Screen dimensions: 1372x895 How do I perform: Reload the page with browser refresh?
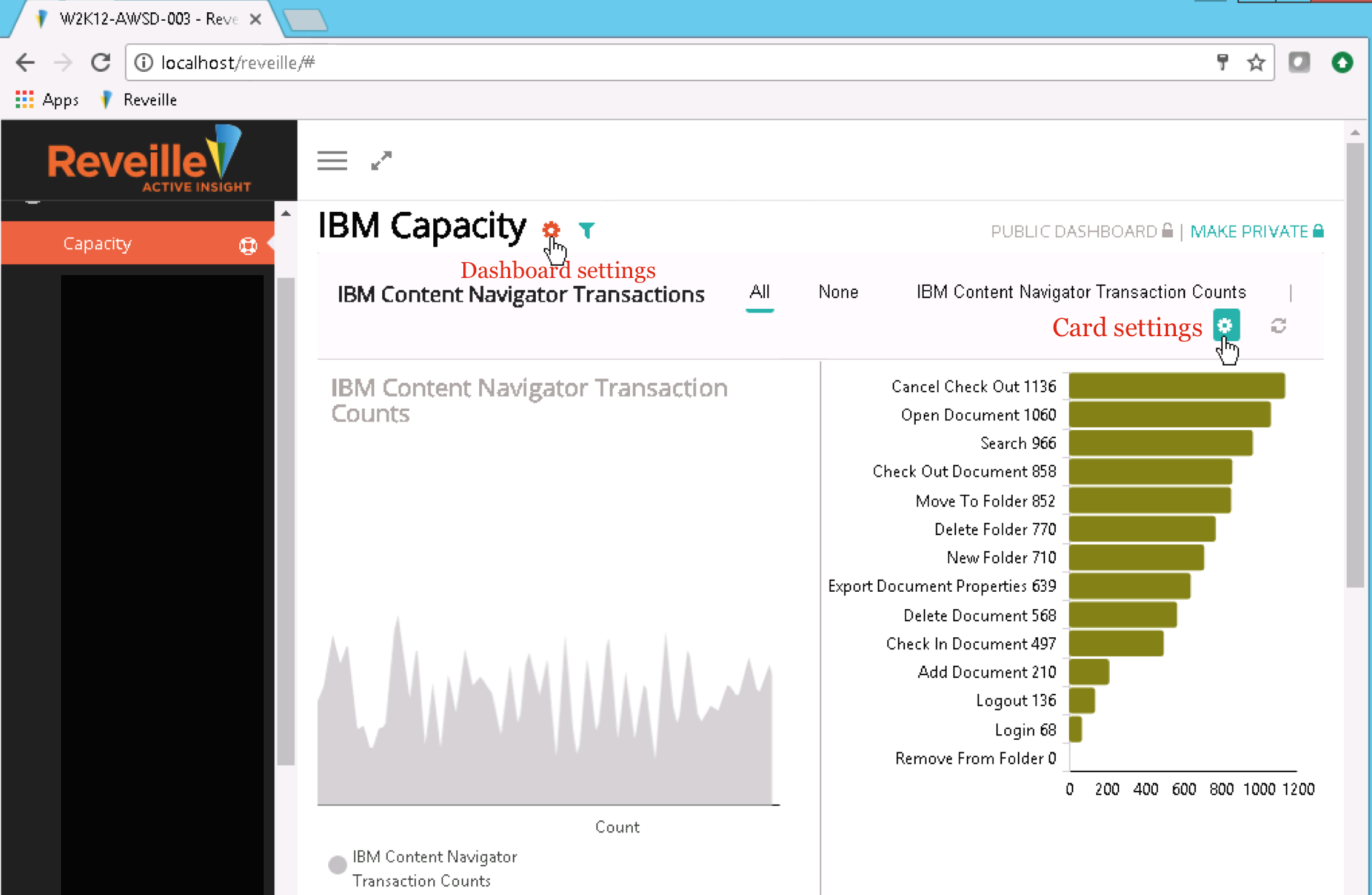click(101, 62)
